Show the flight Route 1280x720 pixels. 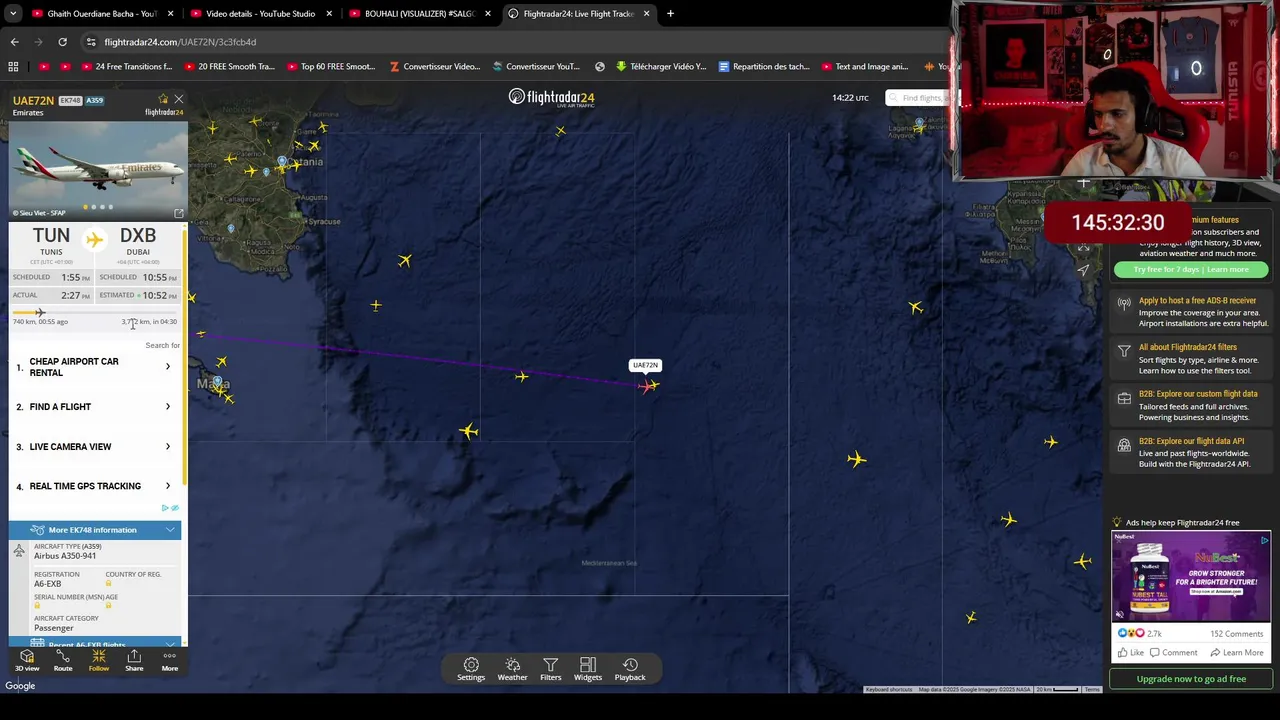pyautogui.click(x=63, y=661)
